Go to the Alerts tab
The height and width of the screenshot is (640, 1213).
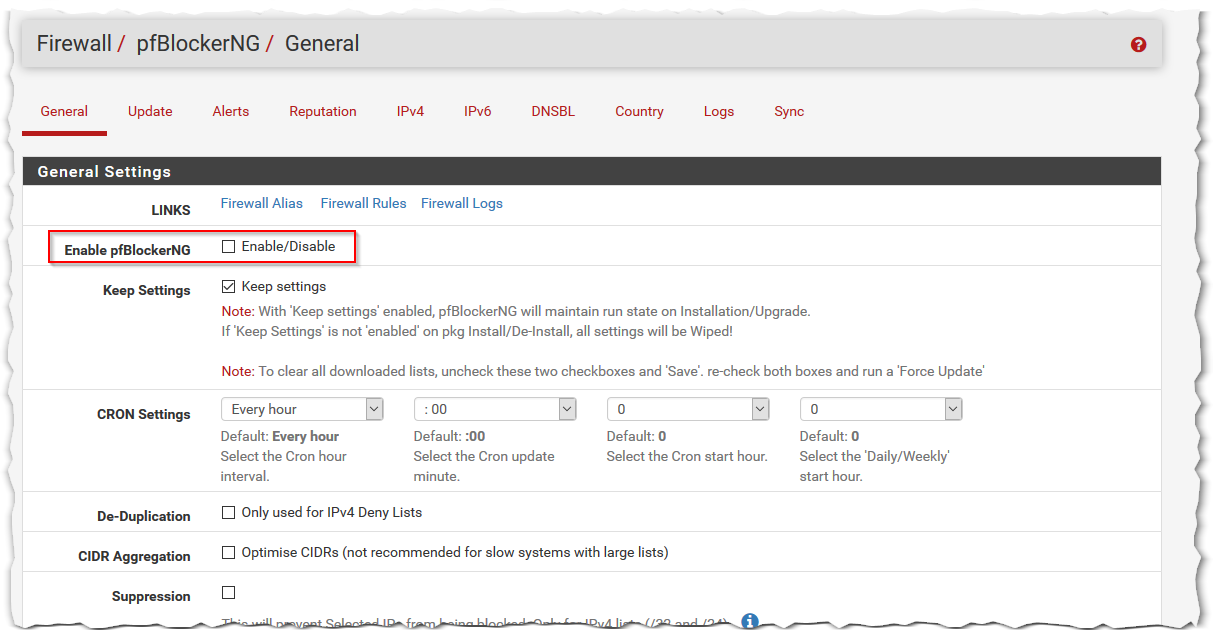tap(231, 112)
